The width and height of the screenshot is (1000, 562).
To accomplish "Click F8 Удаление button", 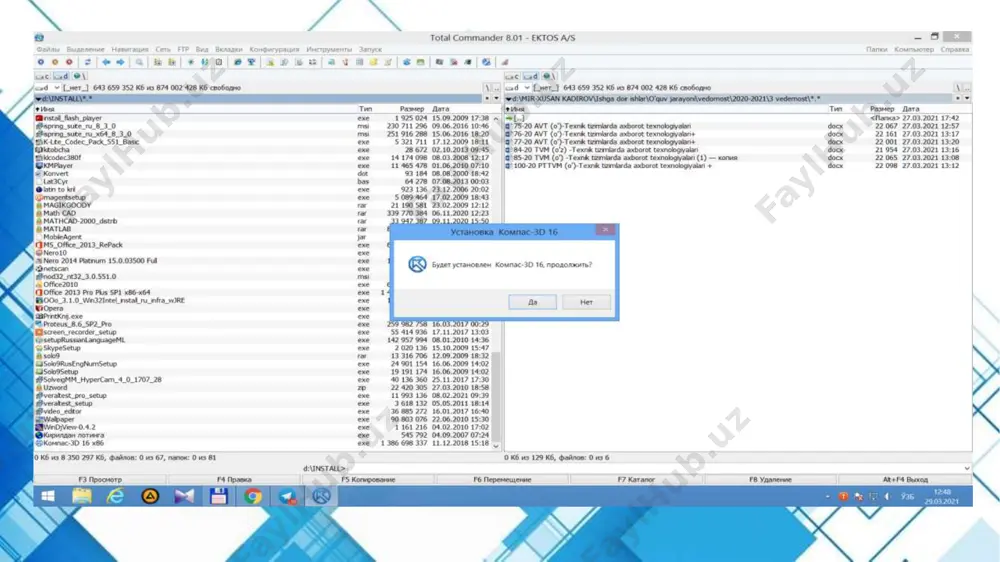I will pos(770,479).
